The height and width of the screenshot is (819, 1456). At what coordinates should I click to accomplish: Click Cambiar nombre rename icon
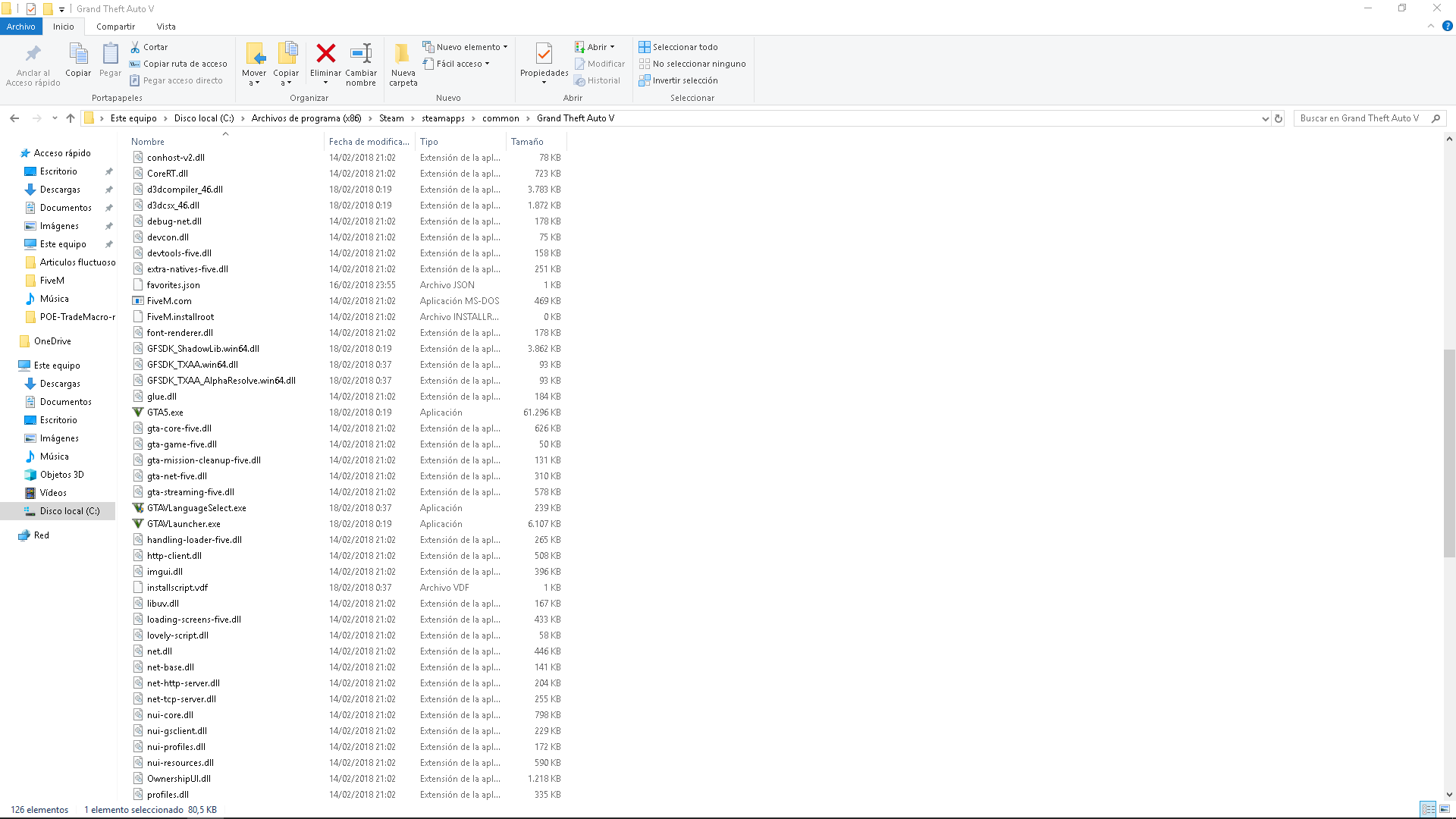tap(361, 54)
